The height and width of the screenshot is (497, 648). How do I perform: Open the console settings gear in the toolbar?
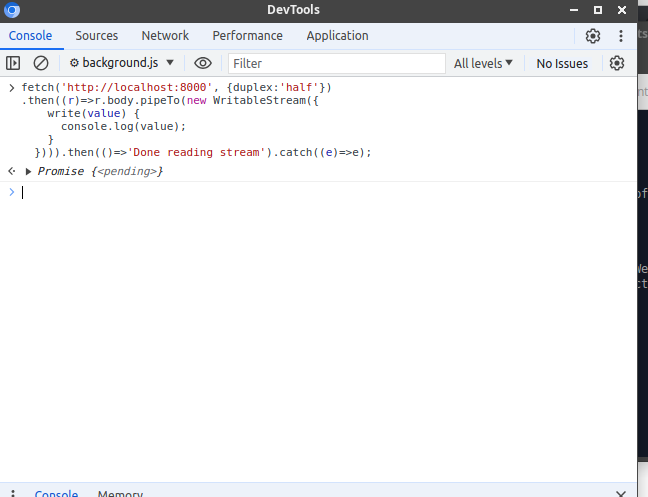click(x=617, y=63)
